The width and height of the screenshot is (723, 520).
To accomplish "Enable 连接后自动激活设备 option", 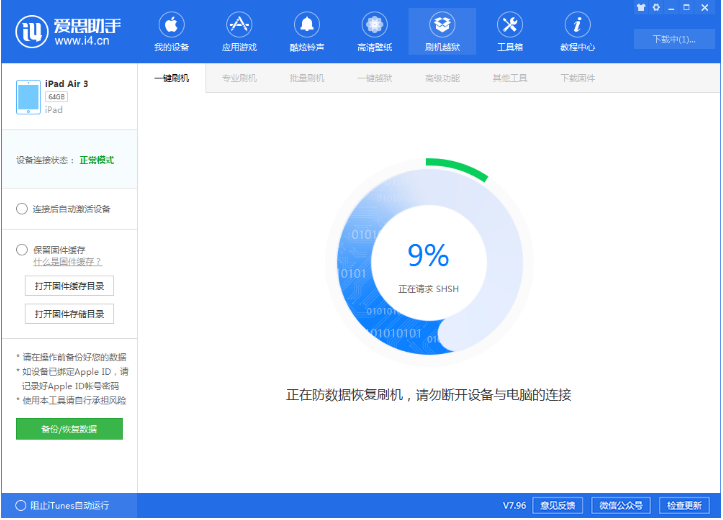I will pos(22,209).
